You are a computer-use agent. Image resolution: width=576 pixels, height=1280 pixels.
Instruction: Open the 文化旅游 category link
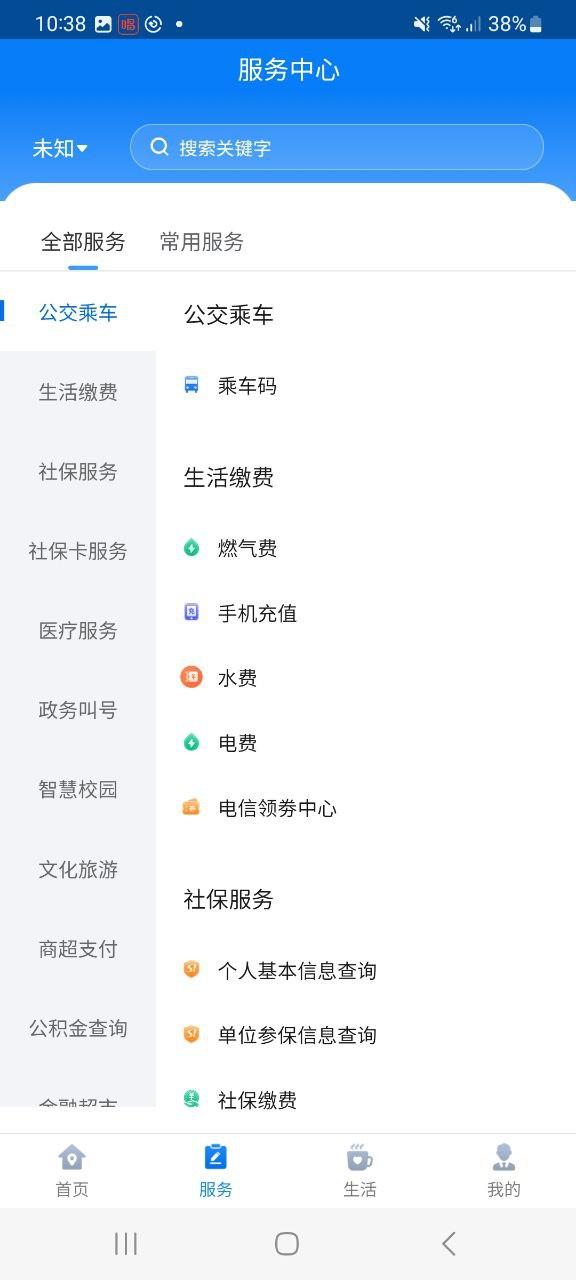[77, 870]
